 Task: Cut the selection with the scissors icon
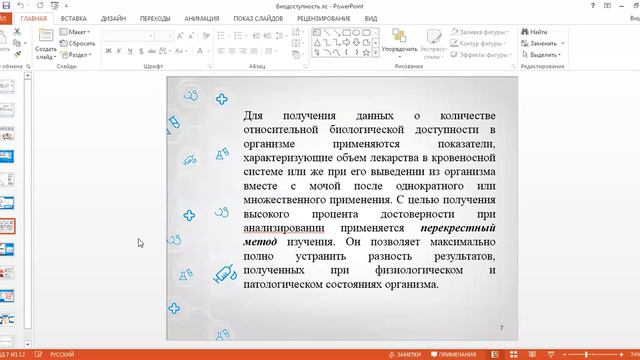(17, 31)
